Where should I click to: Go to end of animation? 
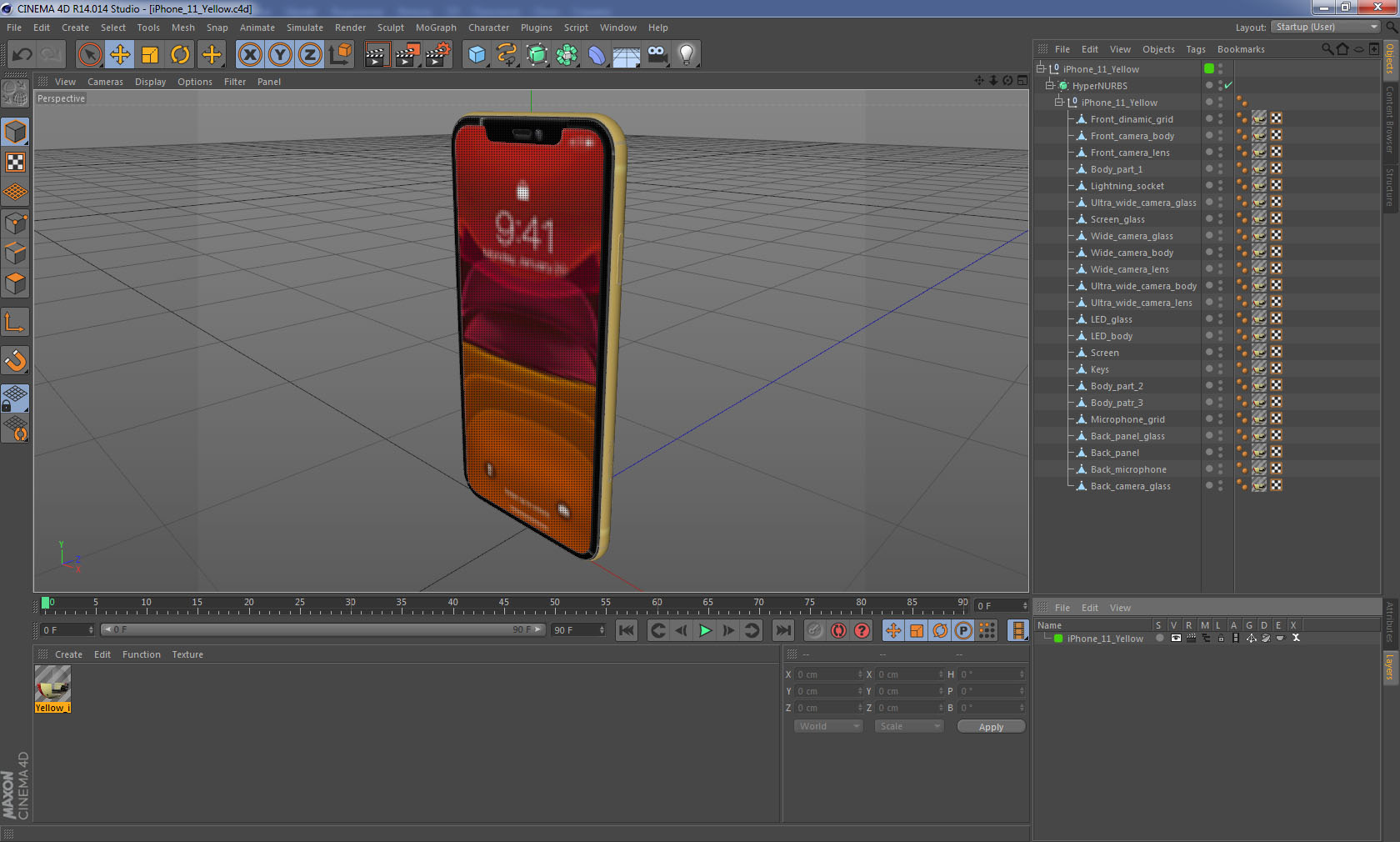783,630
